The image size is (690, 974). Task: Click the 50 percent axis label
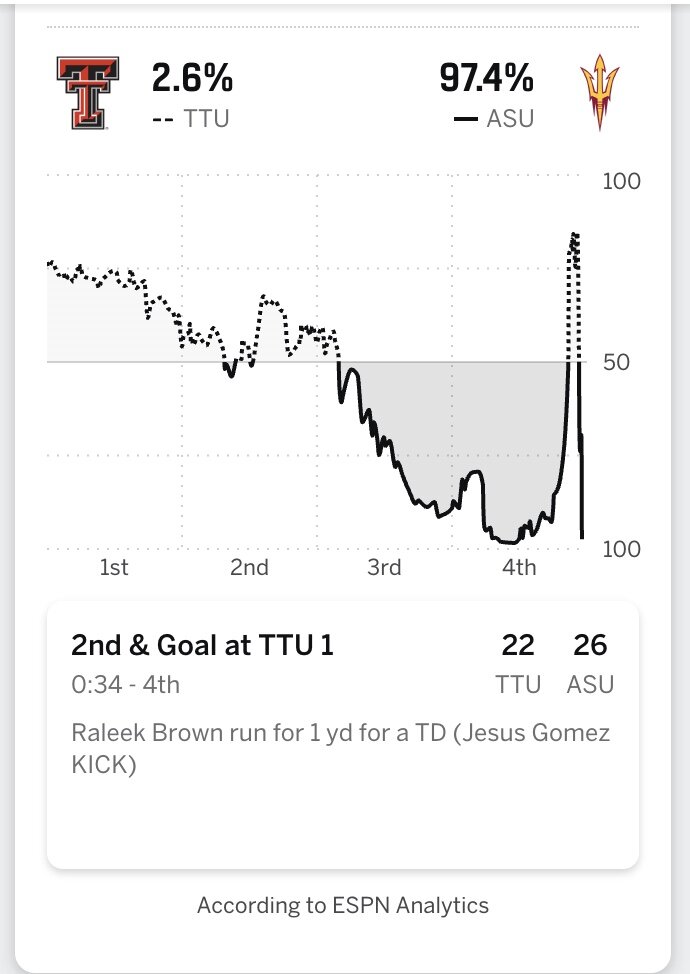coord(616,362)
